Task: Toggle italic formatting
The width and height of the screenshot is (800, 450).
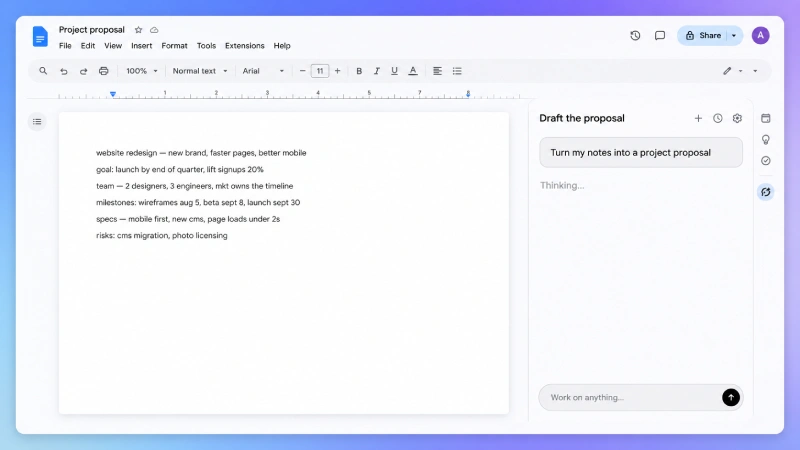Action: click(x=377, y=71)
